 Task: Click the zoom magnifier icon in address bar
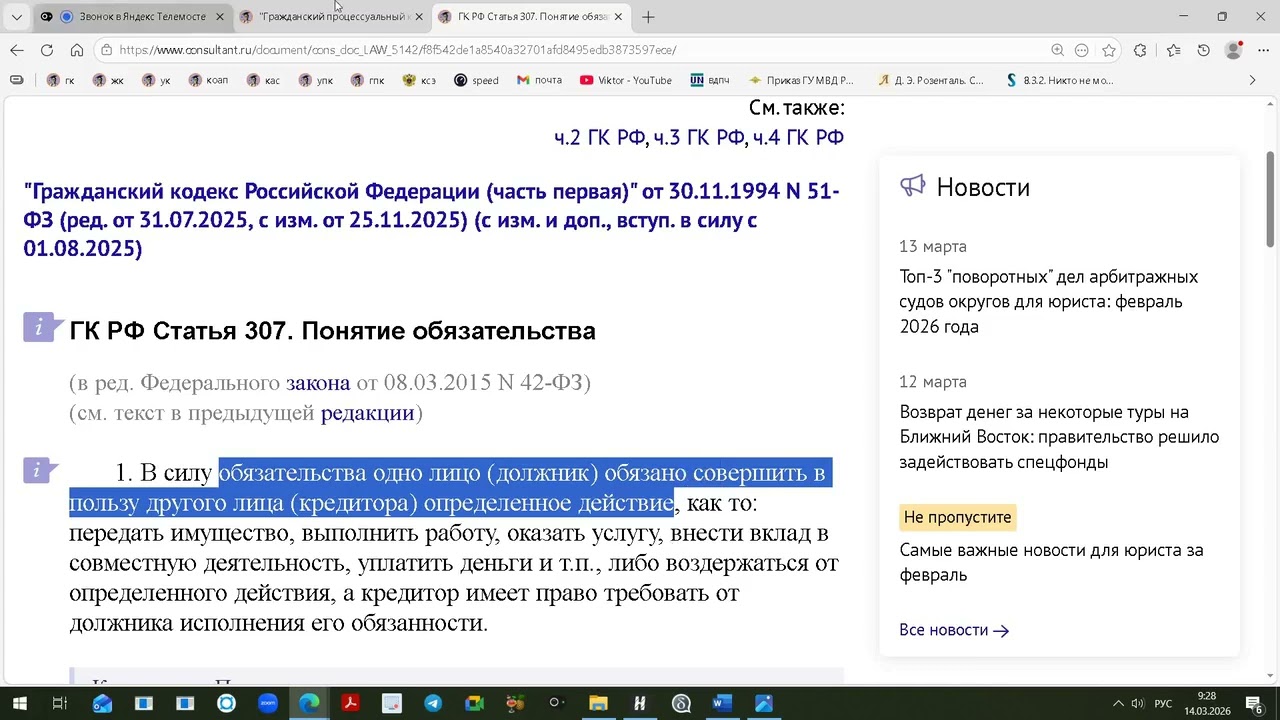(1057, 50)
